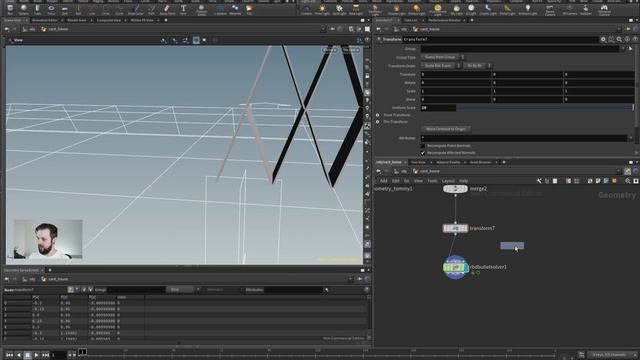Switch to the Tree View tab
Image resolution: width=640 pixels, height=360 pixels.
click(418, 162)
